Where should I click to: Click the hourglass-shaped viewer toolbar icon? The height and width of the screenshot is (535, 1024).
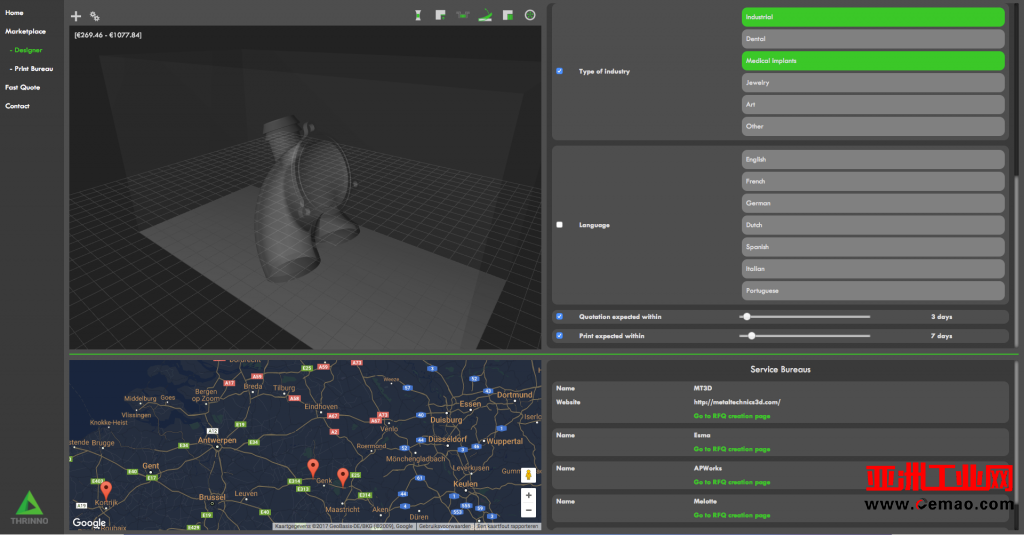(418, 15)
